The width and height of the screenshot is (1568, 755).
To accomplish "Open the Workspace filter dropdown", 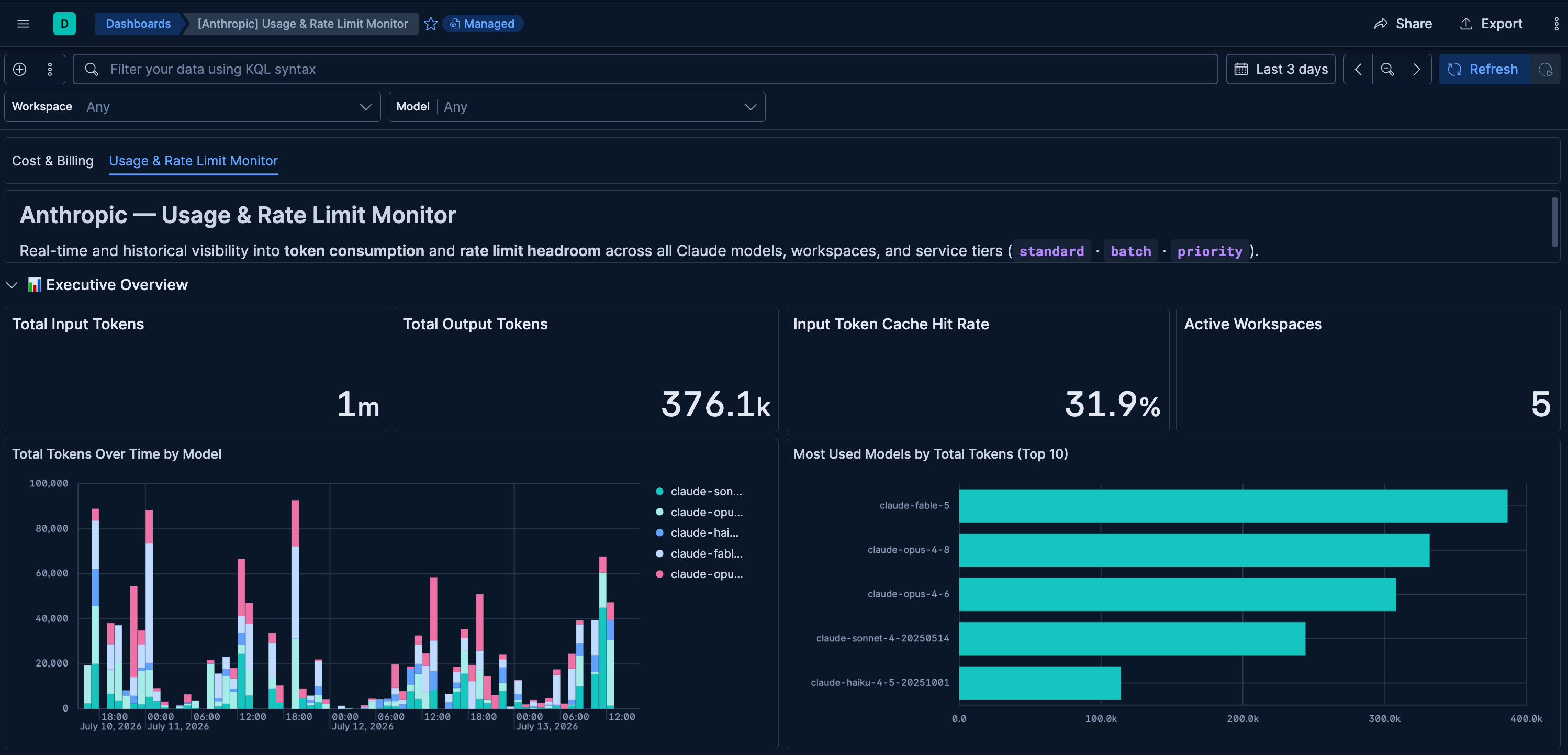I will (x=193, y=107).
